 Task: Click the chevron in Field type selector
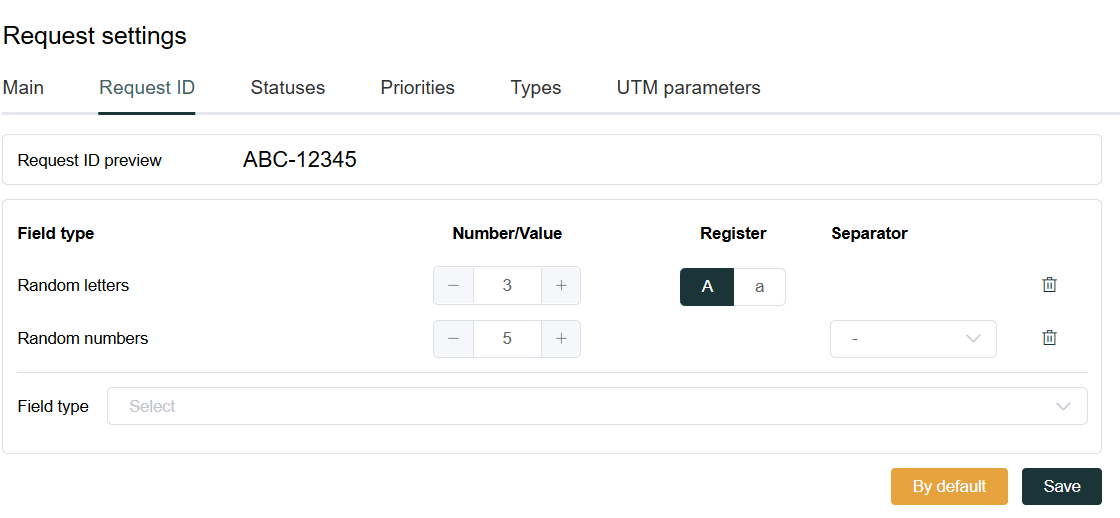pos(1063,407)
